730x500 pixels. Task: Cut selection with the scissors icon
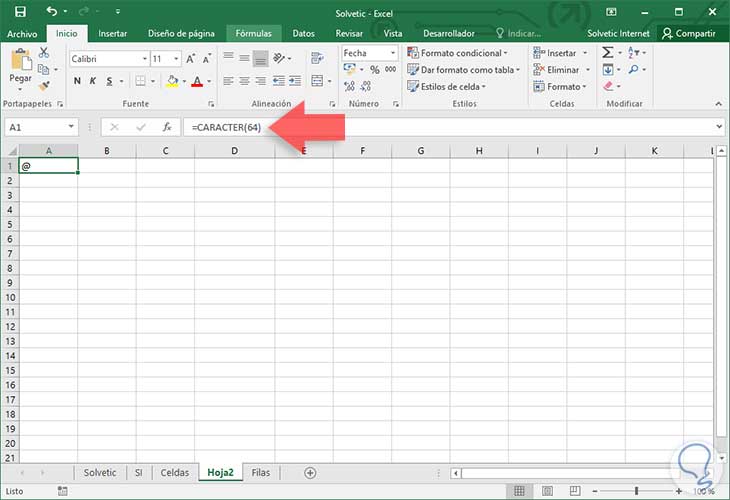pos(44,53)
